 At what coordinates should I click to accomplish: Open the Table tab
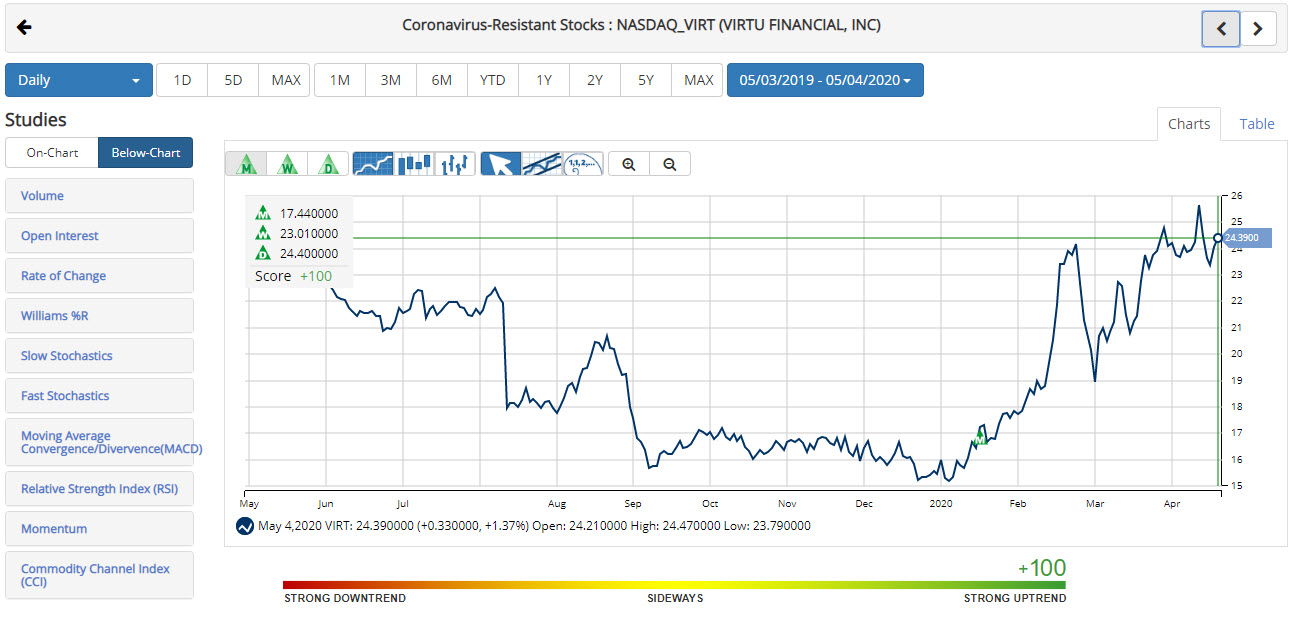point(1257,124)
